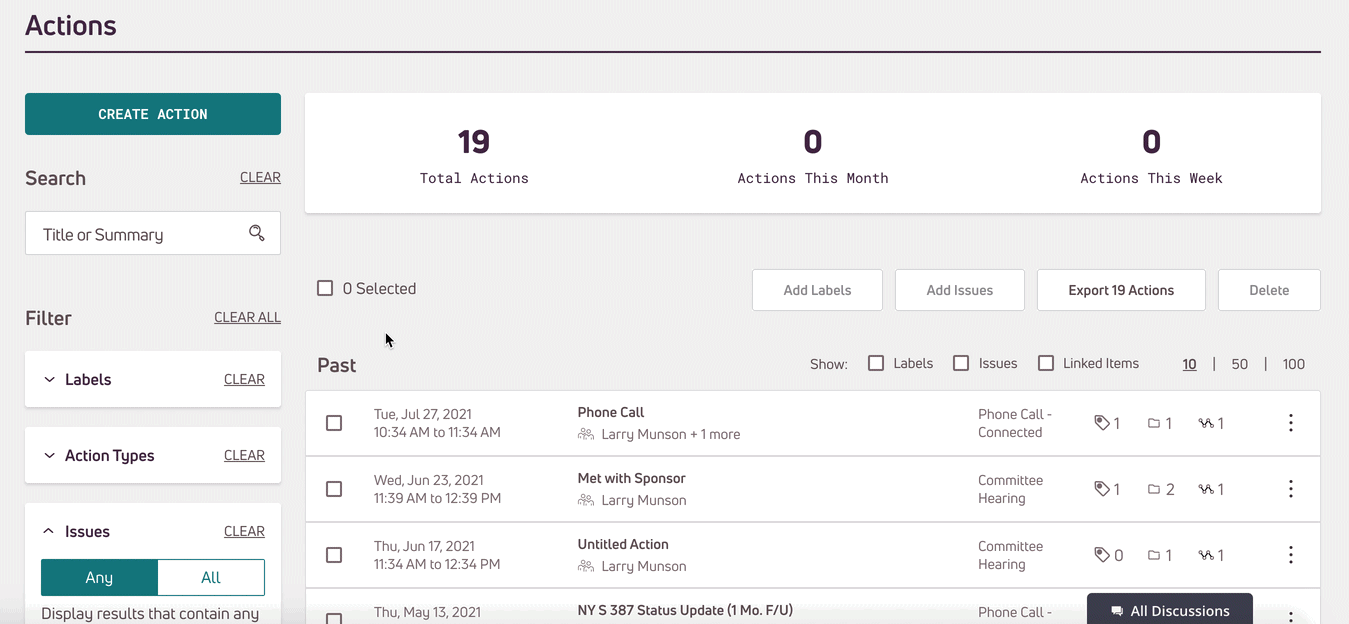Clear the Action Types filter
Viewport: 1349px width, 624px height.
pos(244,455)
